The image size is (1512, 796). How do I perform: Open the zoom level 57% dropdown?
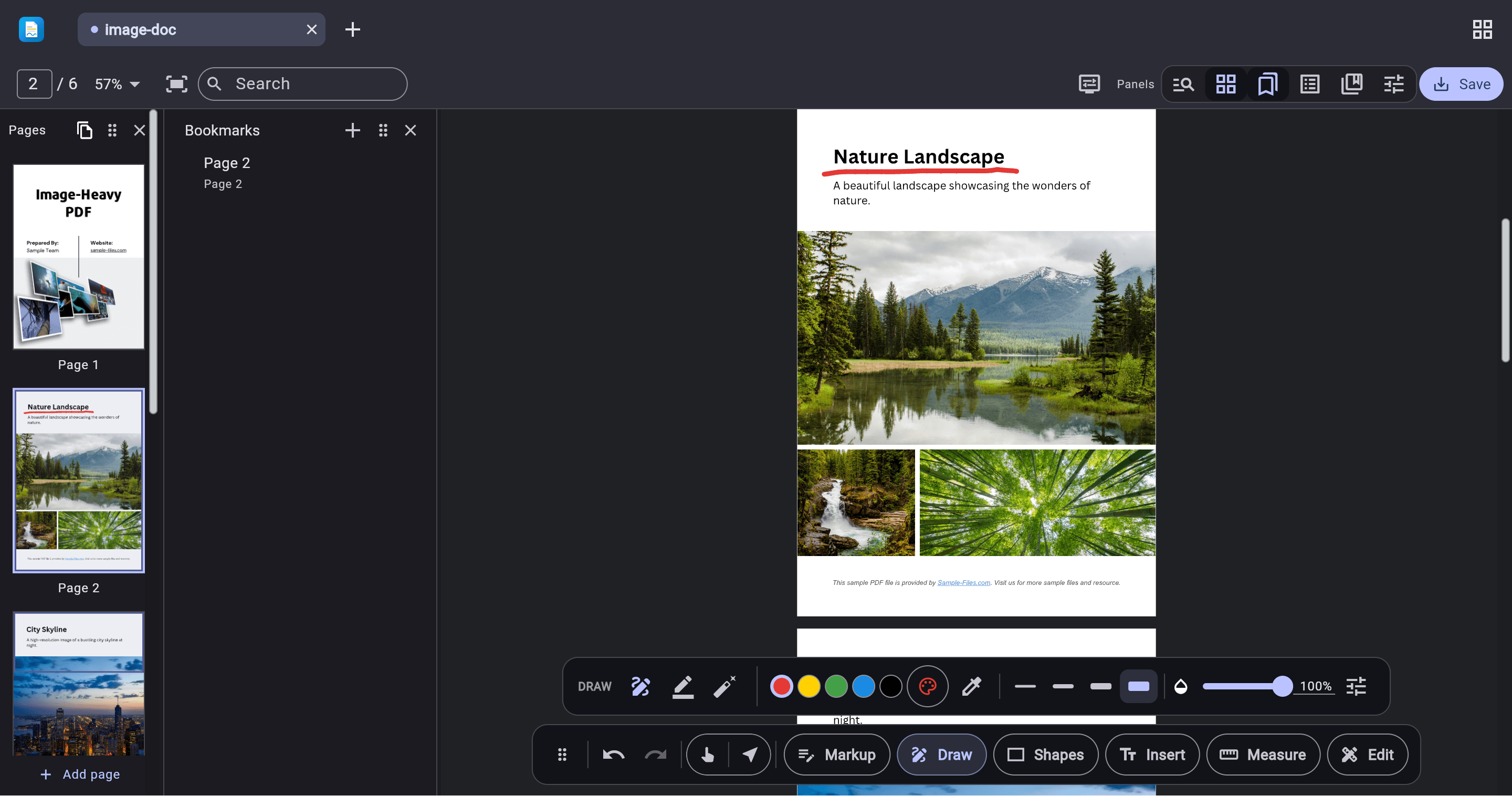pos(118,84)
